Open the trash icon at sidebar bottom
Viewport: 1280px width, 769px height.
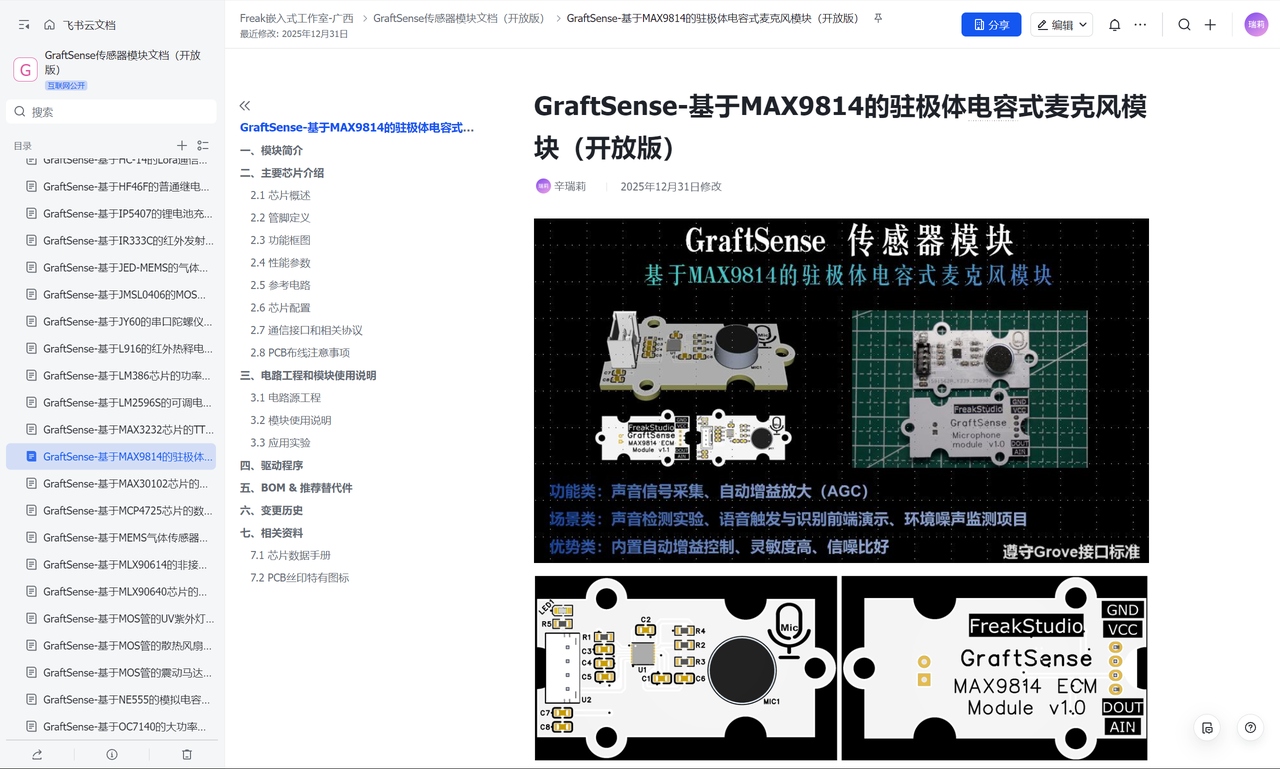187,754
